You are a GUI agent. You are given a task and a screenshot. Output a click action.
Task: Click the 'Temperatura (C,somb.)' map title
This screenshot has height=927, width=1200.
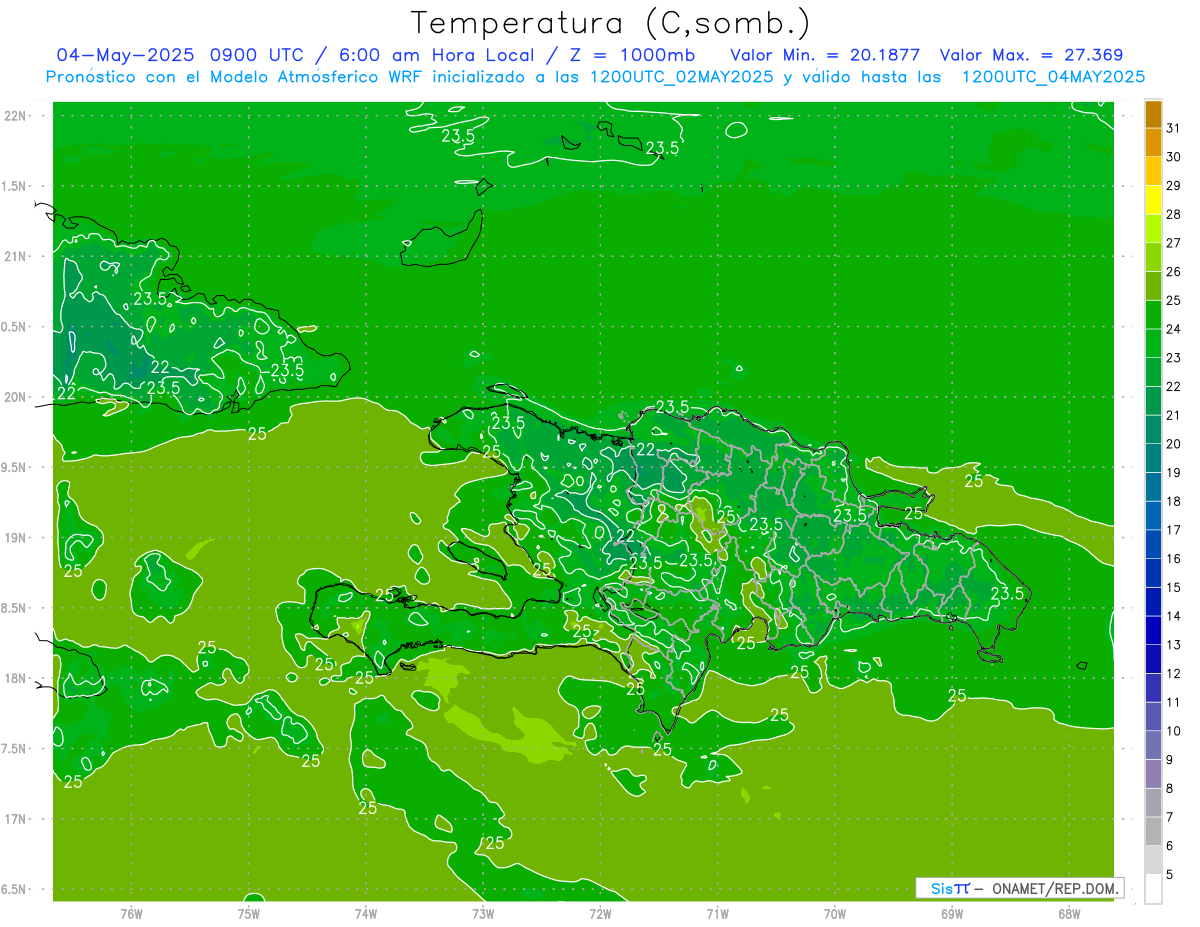610,23
